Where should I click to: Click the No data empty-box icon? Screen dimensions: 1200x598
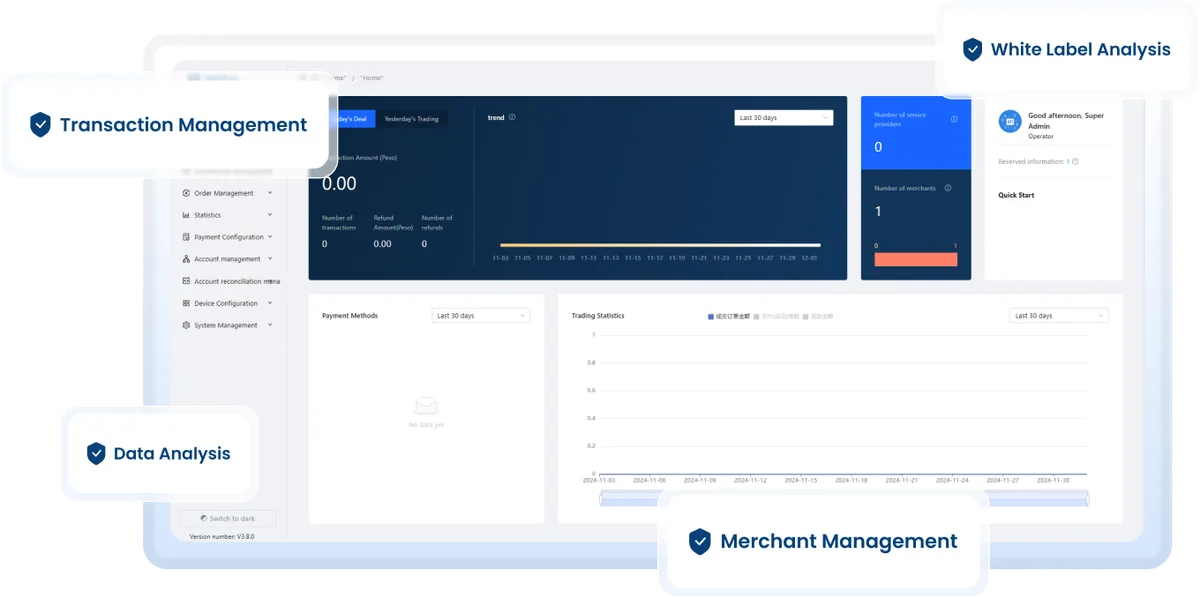426,406
